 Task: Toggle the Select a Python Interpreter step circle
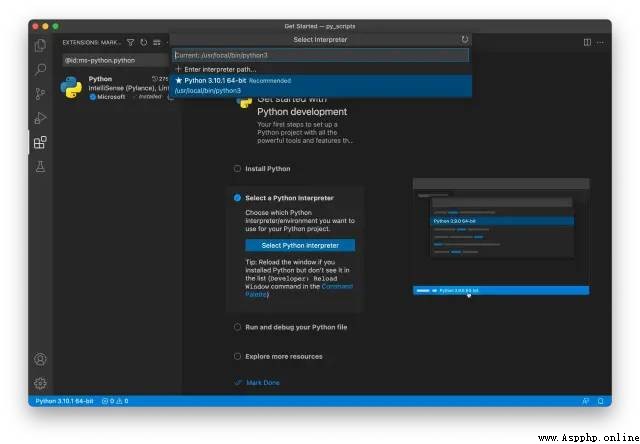pyautogui.click(x=237, y=198)
